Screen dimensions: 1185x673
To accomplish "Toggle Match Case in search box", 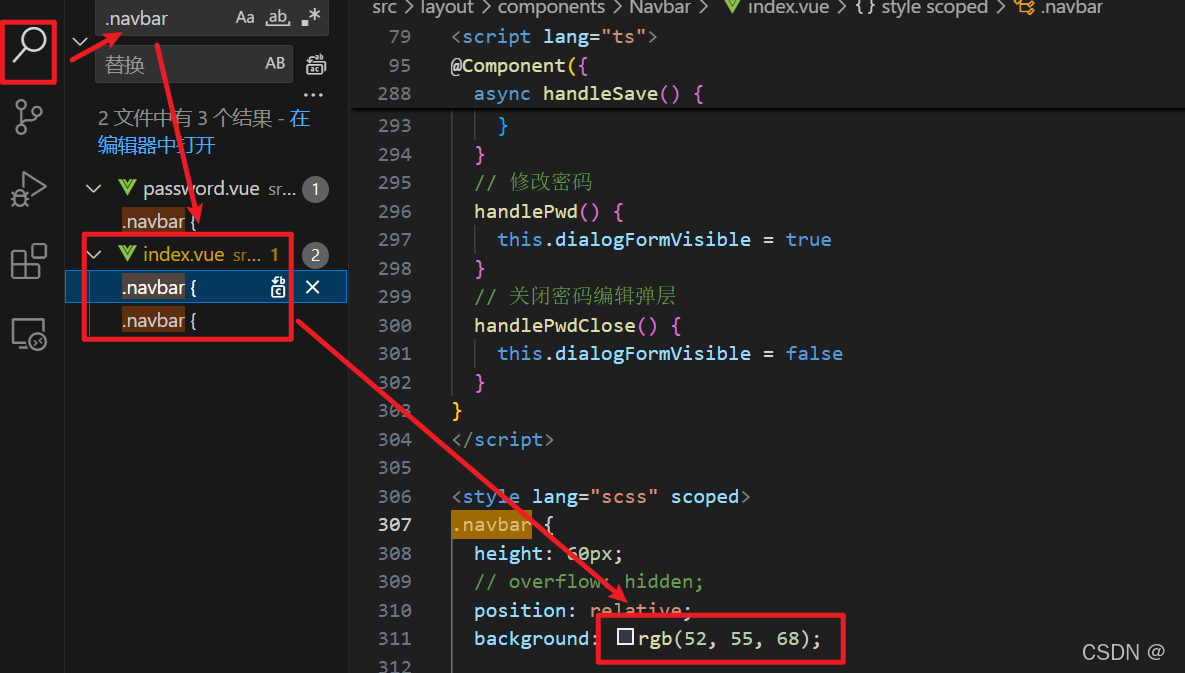I will click(x=245, y=17).
